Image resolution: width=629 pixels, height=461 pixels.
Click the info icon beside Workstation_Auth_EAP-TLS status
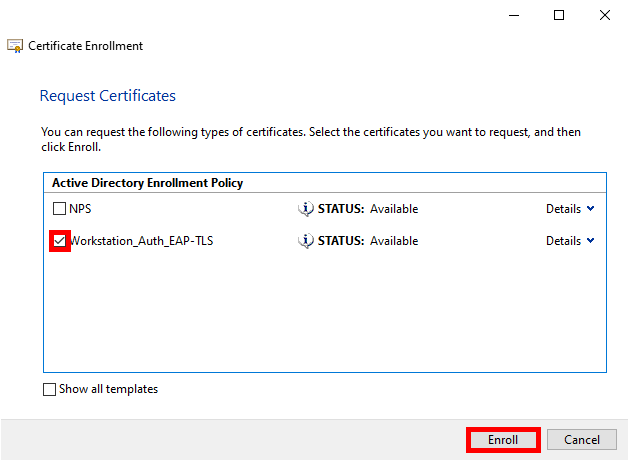tap(306, 241)
